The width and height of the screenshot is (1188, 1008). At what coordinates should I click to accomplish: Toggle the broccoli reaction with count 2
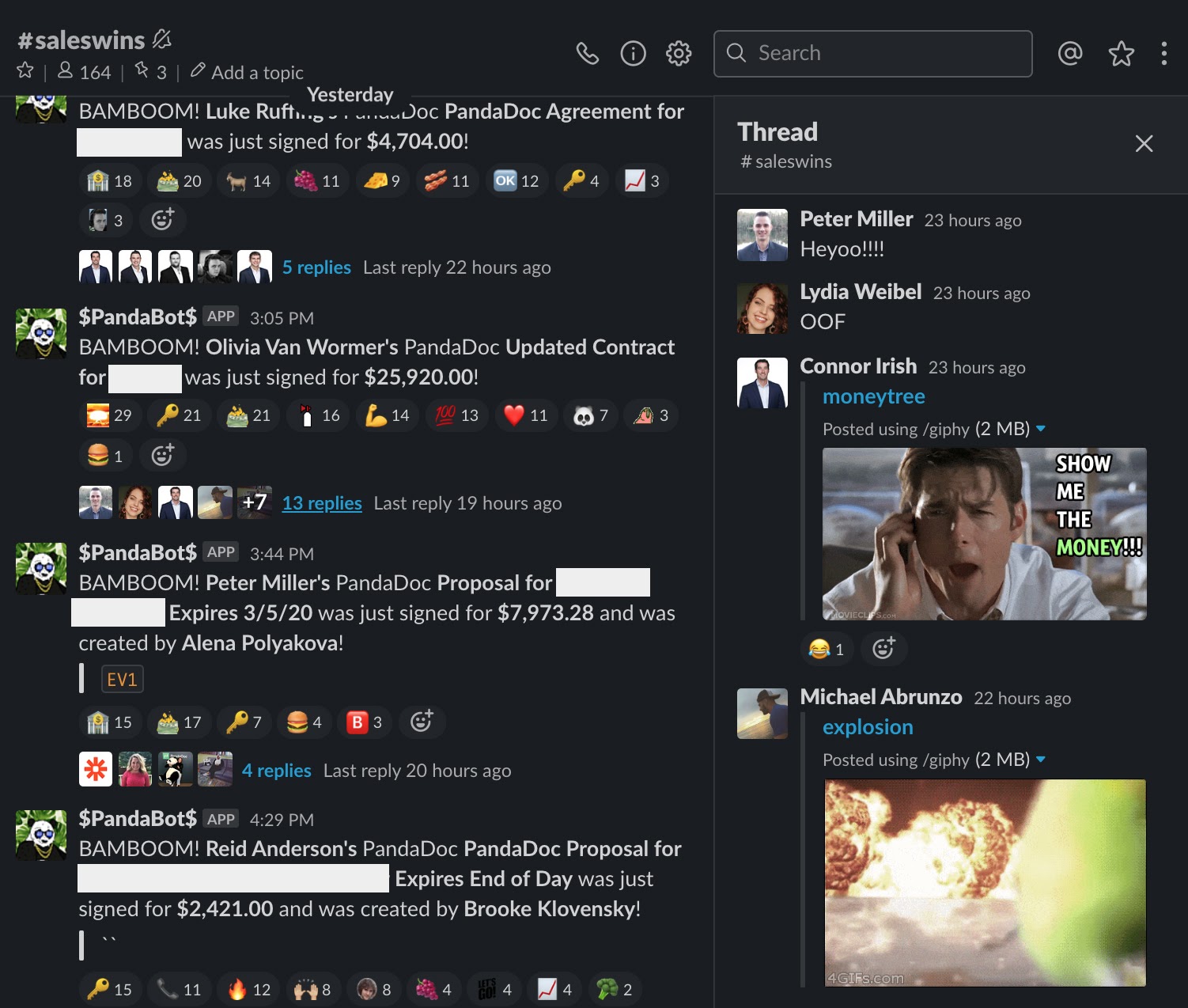613,989
